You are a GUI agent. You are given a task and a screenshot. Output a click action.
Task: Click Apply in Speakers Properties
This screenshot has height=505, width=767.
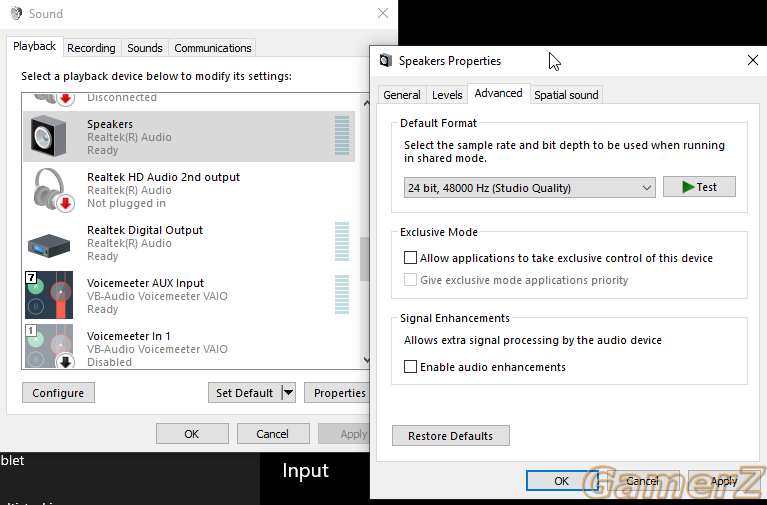(724, 481)
